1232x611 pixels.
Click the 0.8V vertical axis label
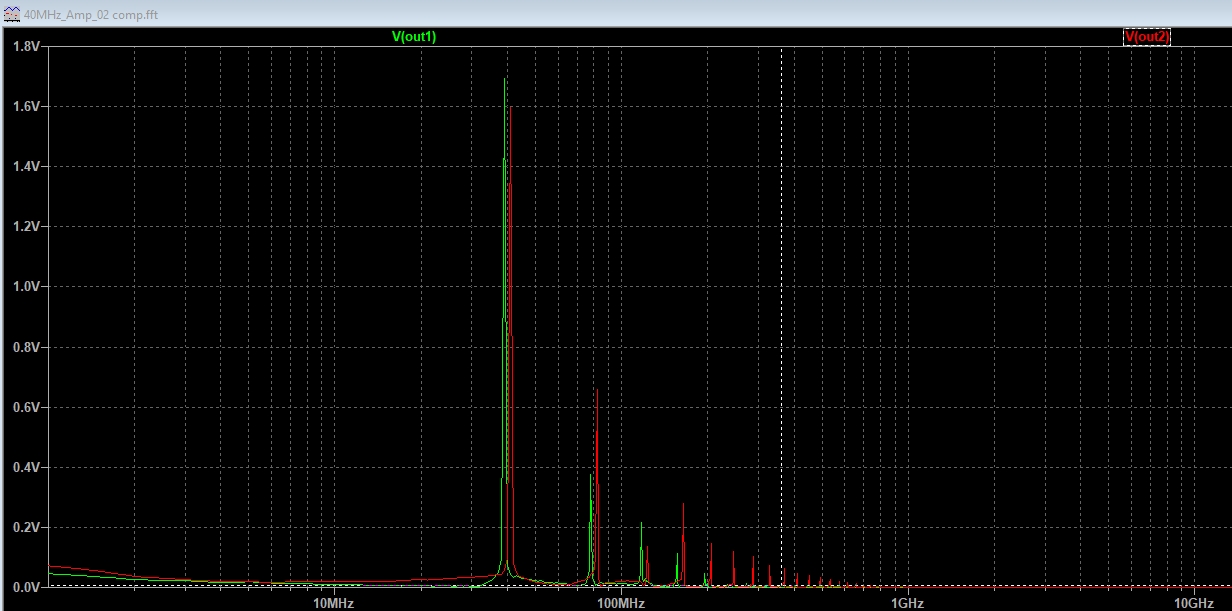coord(25,347)
